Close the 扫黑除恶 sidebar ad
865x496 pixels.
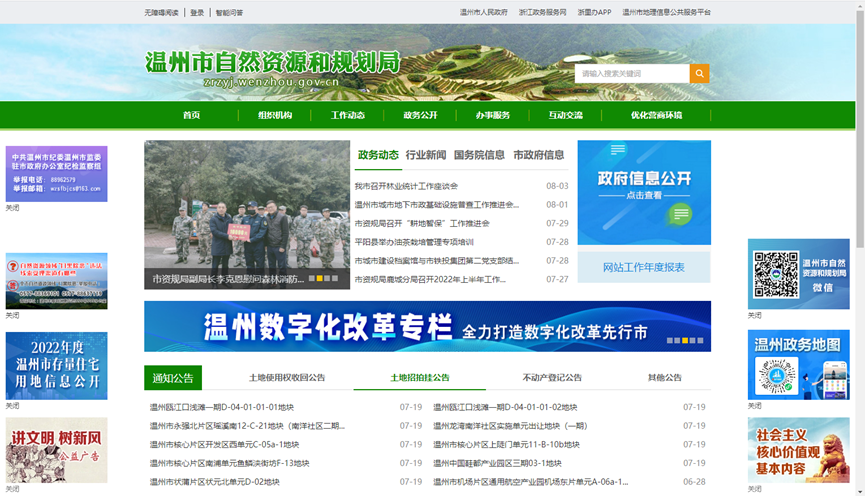coord(12,316)
